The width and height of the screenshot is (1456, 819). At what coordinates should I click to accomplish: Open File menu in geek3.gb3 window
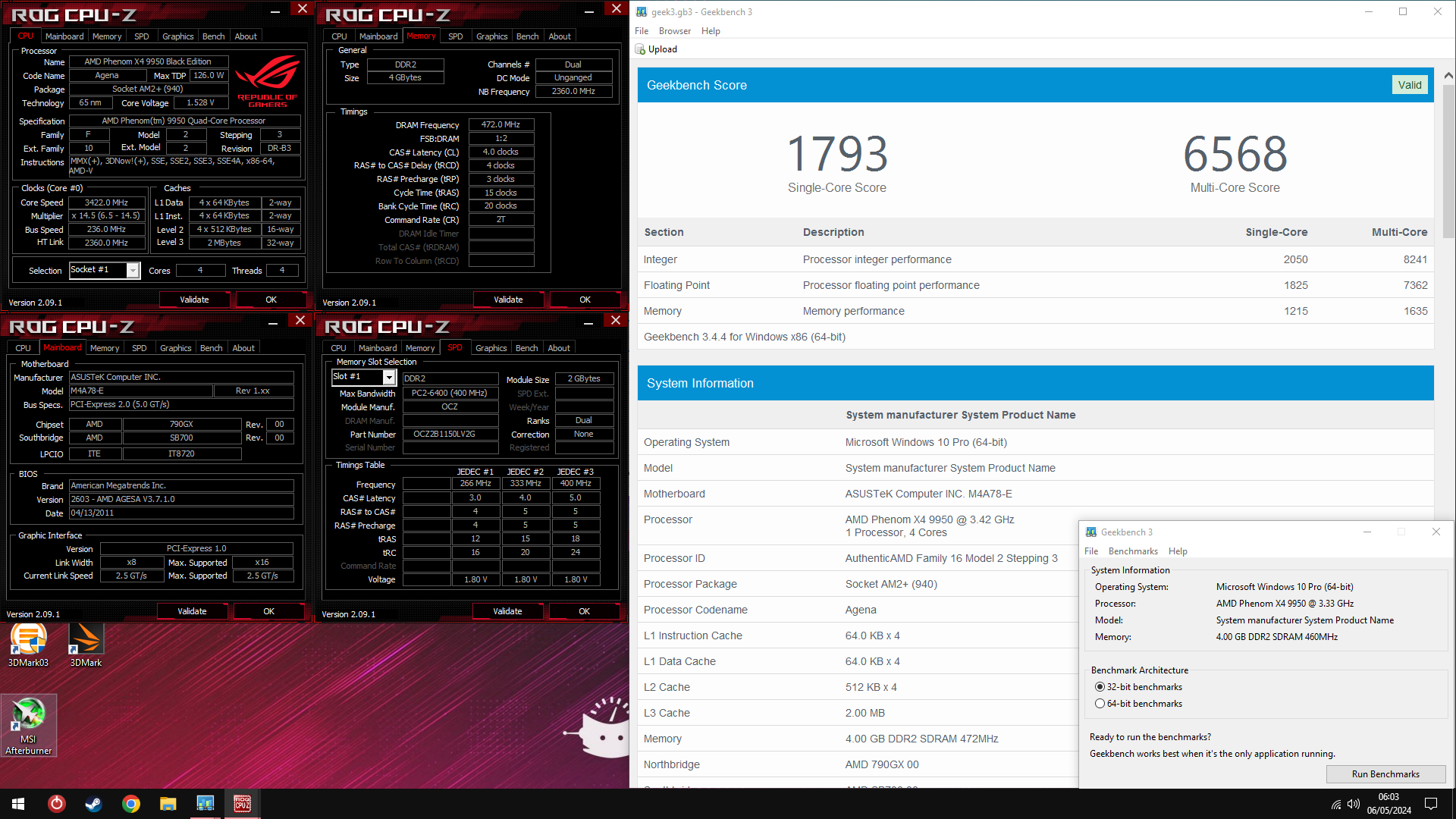click(x=642, y=31)
